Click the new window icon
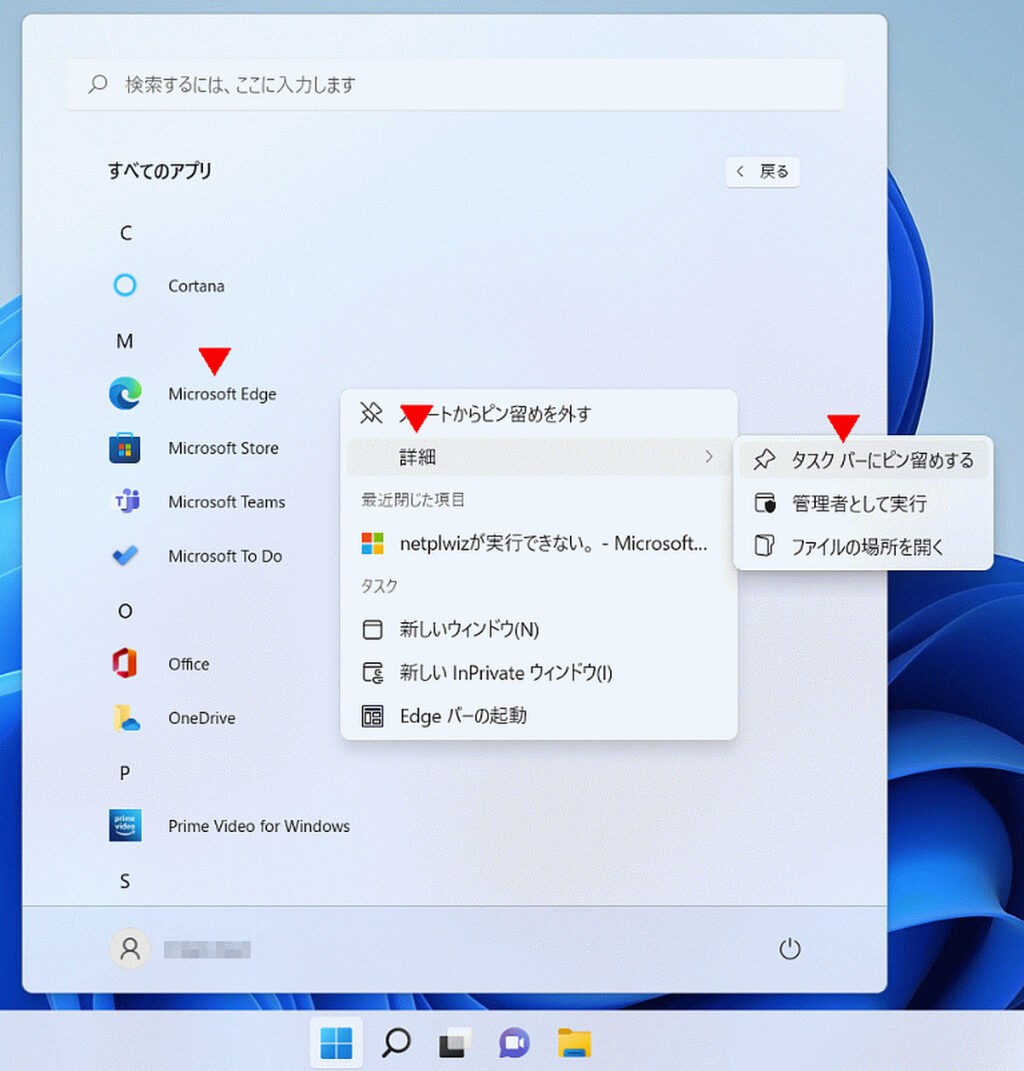 (372, 629)
